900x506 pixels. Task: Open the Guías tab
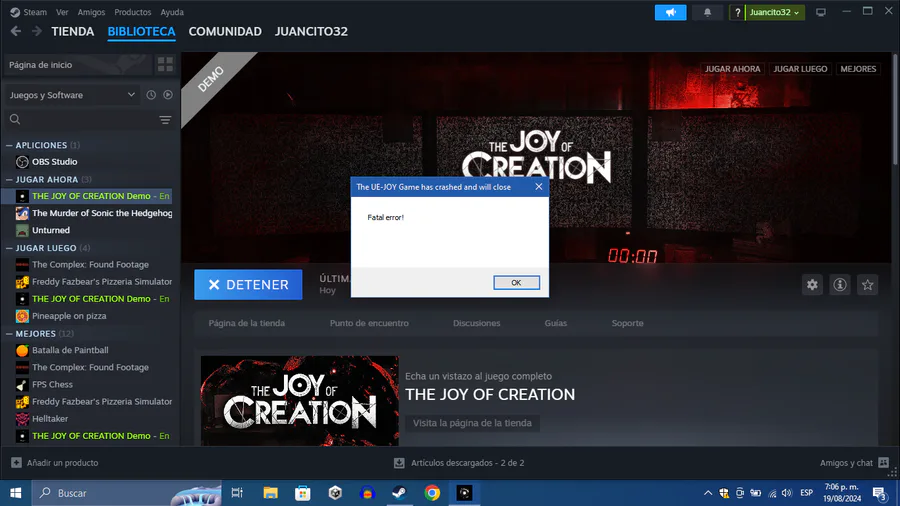coord(556,323)
